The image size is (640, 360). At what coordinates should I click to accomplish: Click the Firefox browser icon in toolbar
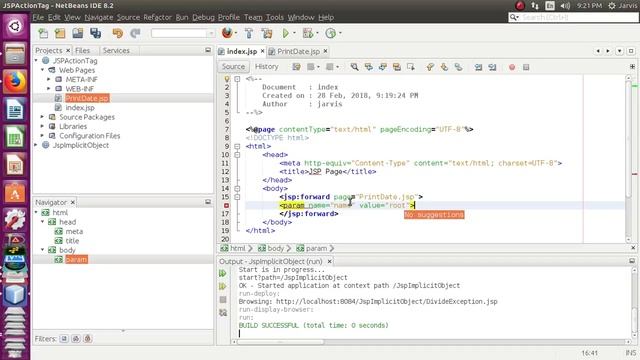227,33
